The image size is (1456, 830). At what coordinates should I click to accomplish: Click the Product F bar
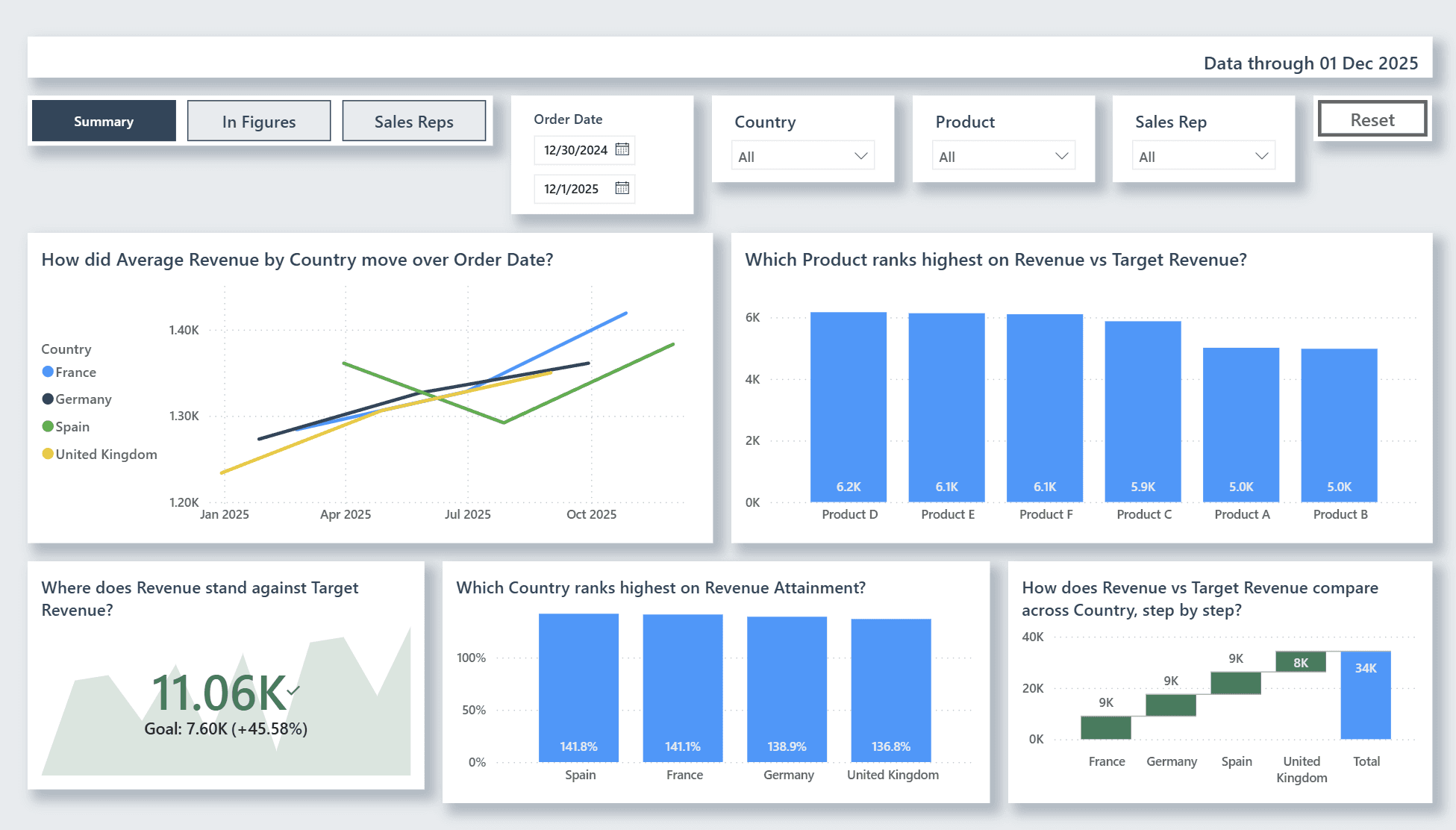click(x=1045, y=408)
